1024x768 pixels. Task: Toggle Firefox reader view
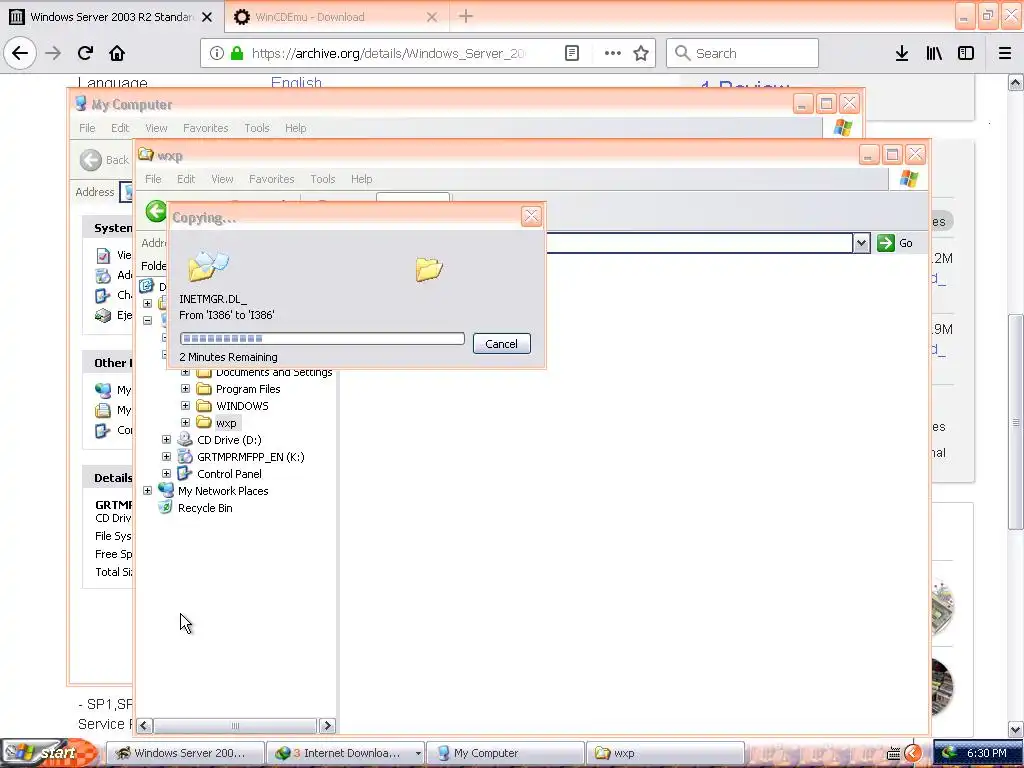point(572,53)
